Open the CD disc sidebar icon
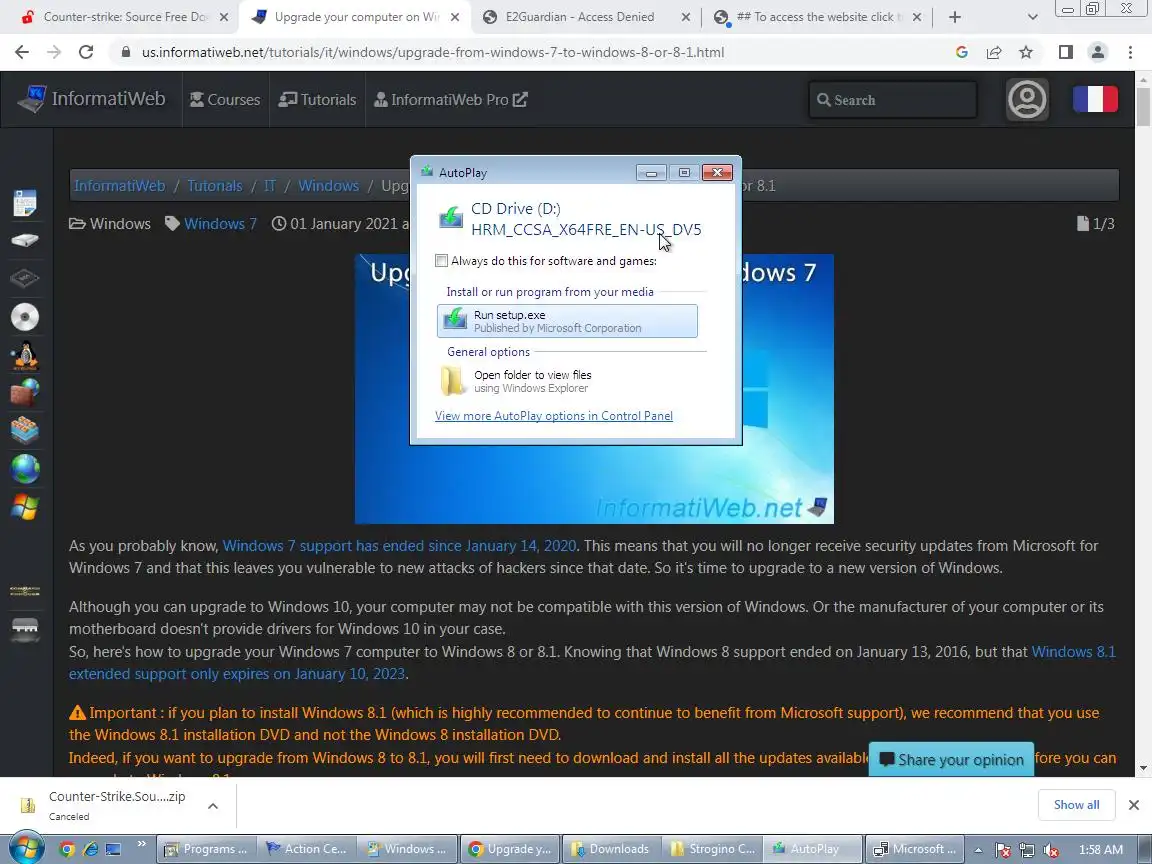1152x864 pixels. [25, 317]
